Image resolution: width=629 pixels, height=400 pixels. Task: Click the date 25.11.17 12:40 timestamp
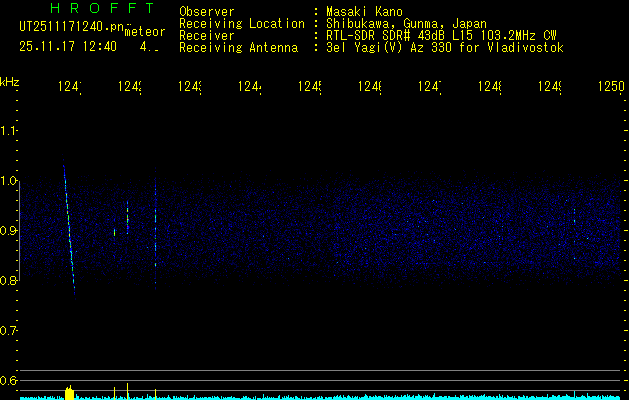pyautogui.click(x=69, y=46)
